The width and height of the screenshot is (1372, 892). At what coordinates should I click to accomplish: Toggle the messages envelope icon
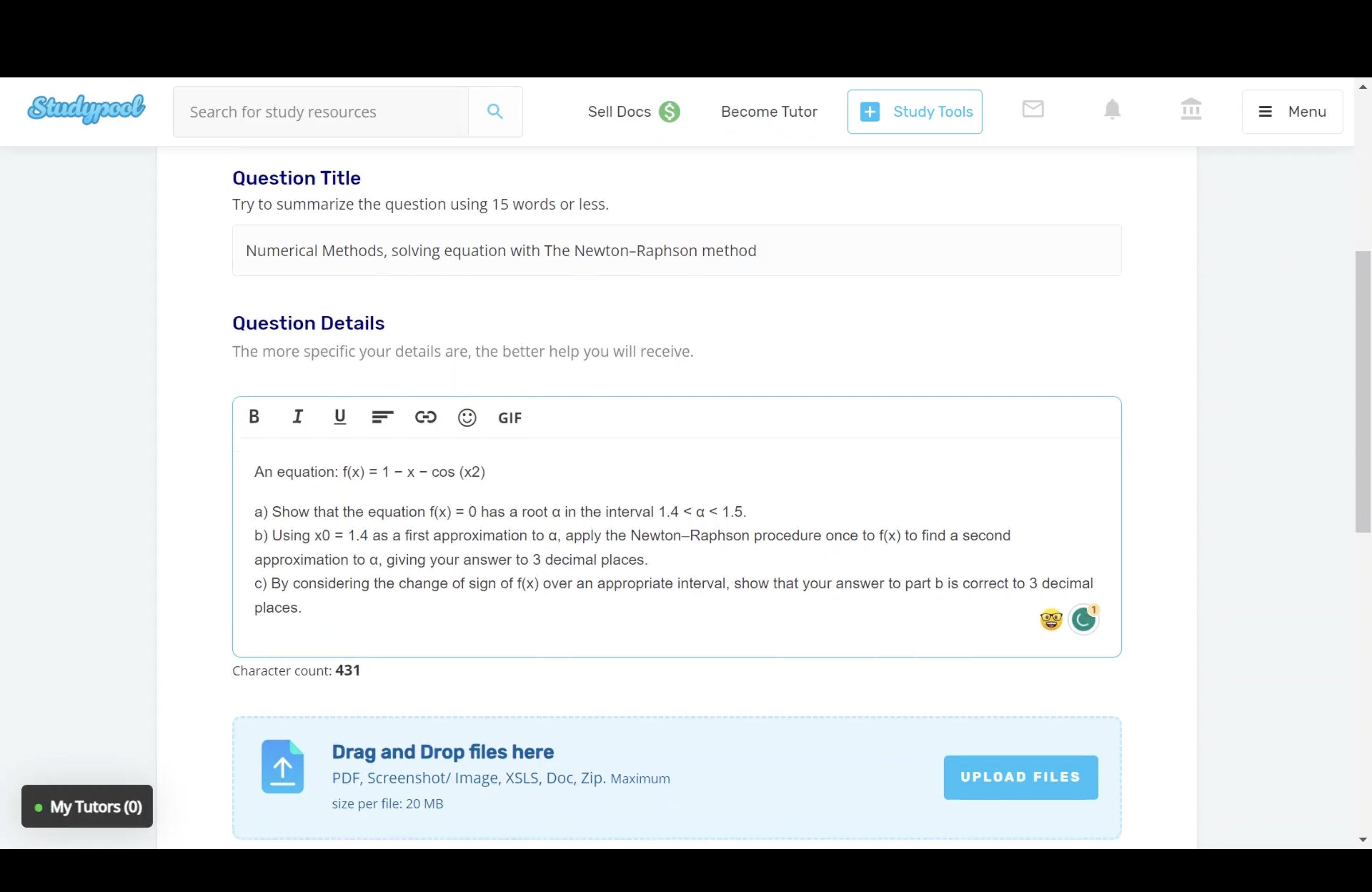[x=1033, y=110]
